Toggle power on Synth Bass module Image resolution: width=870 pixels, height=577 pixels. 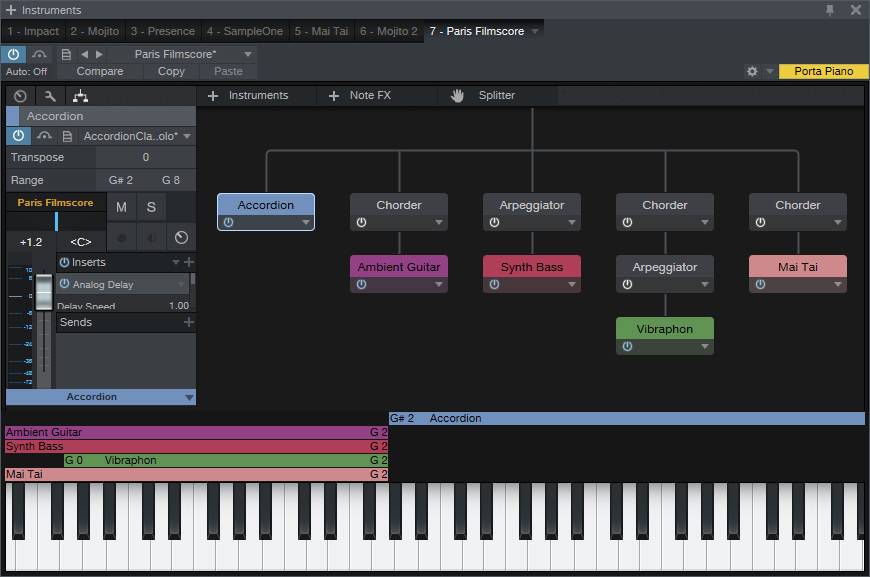494,285
